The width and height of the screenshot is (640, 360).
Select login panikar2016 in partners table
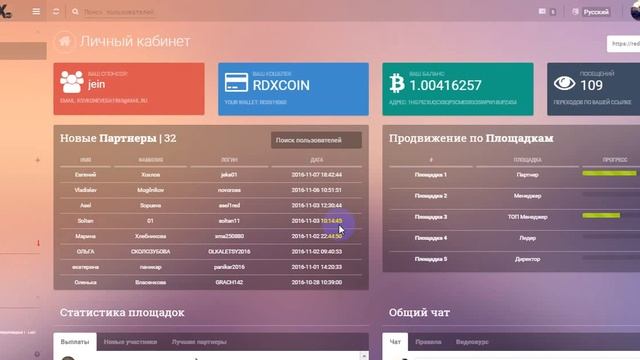[x=229, y=267]
